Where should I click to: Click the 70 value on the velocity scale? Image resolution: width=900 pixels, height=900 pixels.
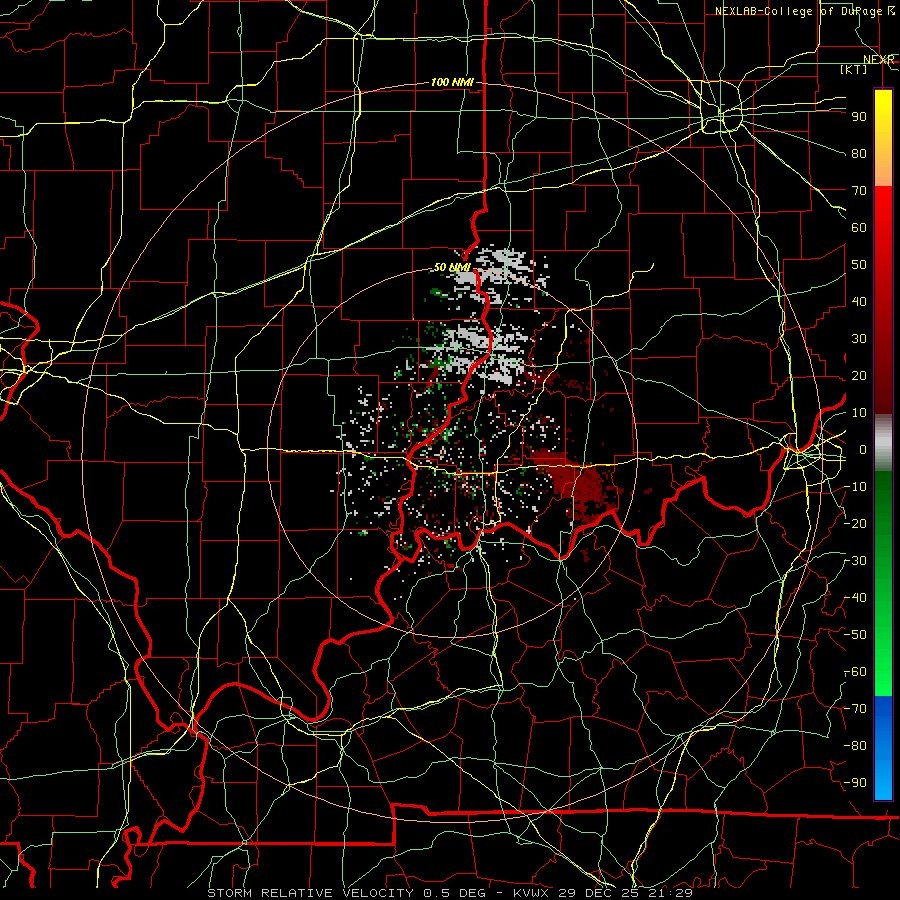click(x=859, y=191)
